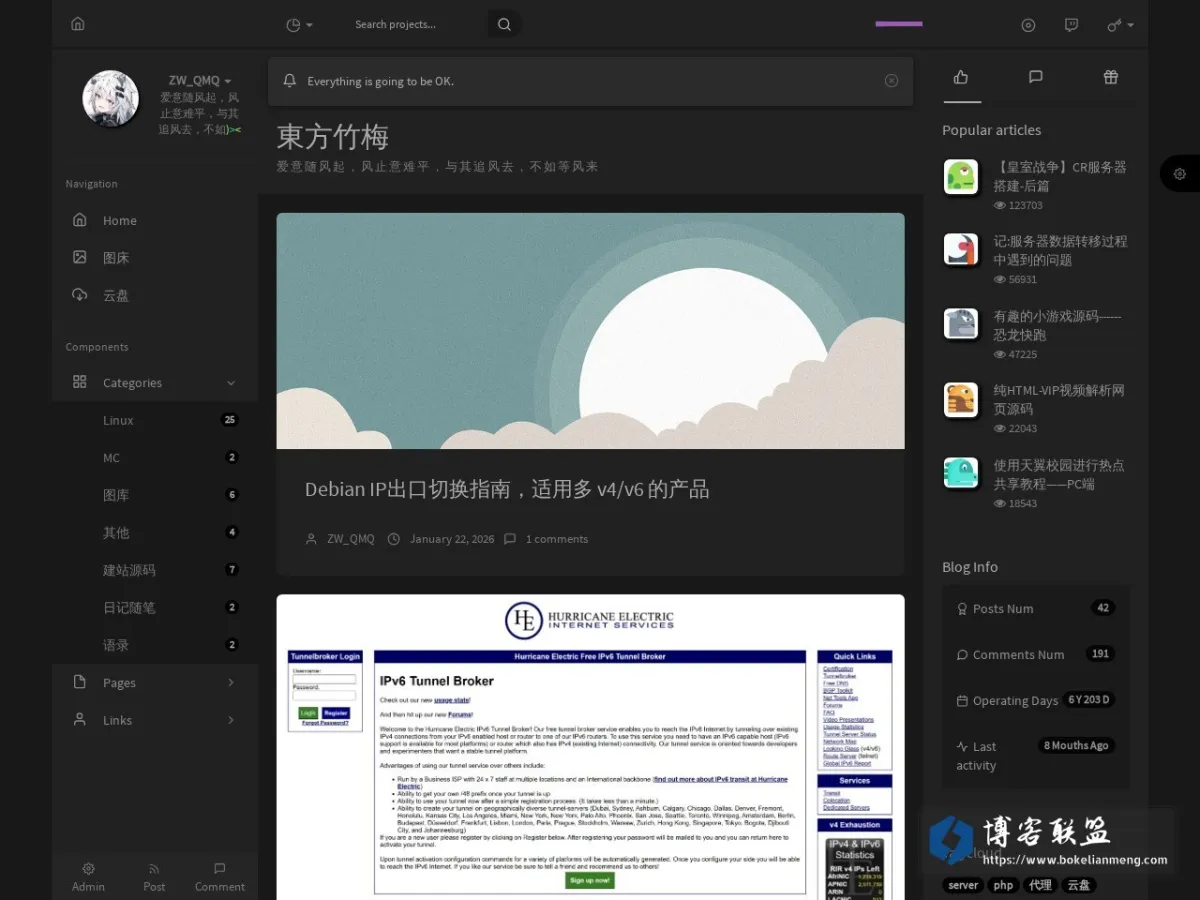Click the thumbnail of the 纯HTML-VIP article
This screenshot has height=900, width=1200.
[x=961, y=400]
